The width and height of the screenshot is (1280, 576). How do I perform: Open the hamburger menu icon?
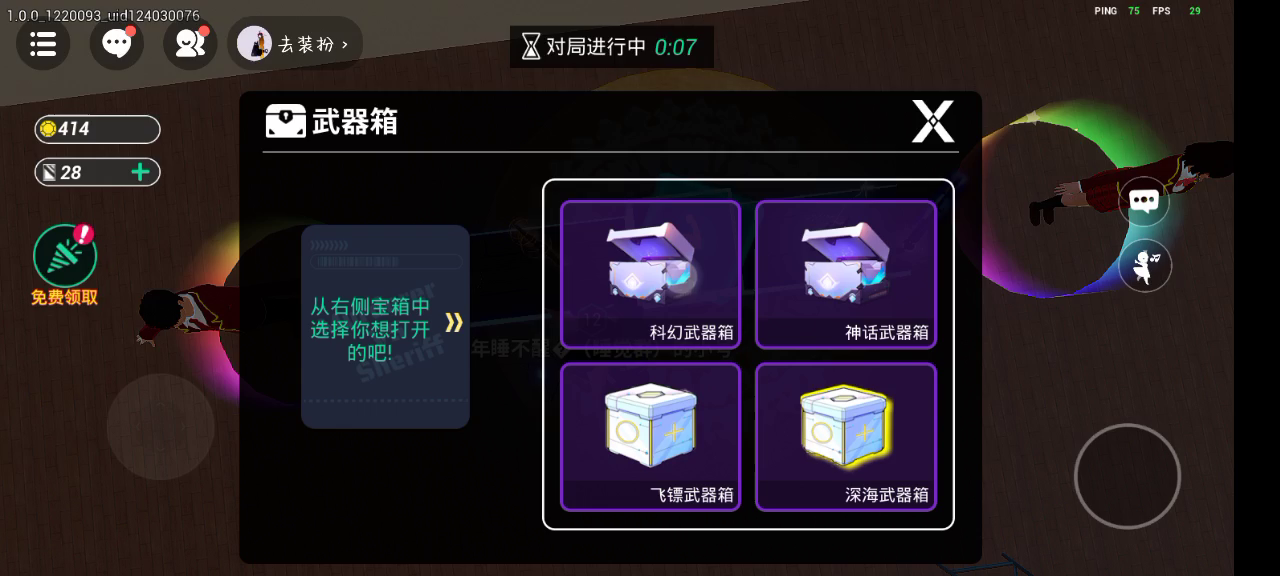[43, 44]
